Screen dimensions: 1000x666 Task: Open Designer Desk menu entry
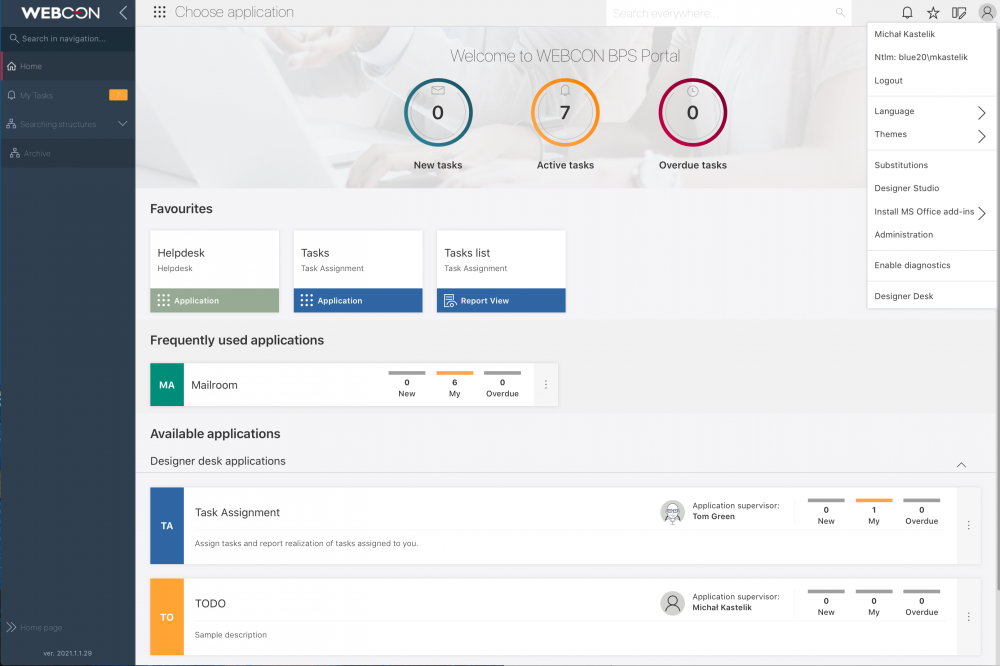click(904, 296)
